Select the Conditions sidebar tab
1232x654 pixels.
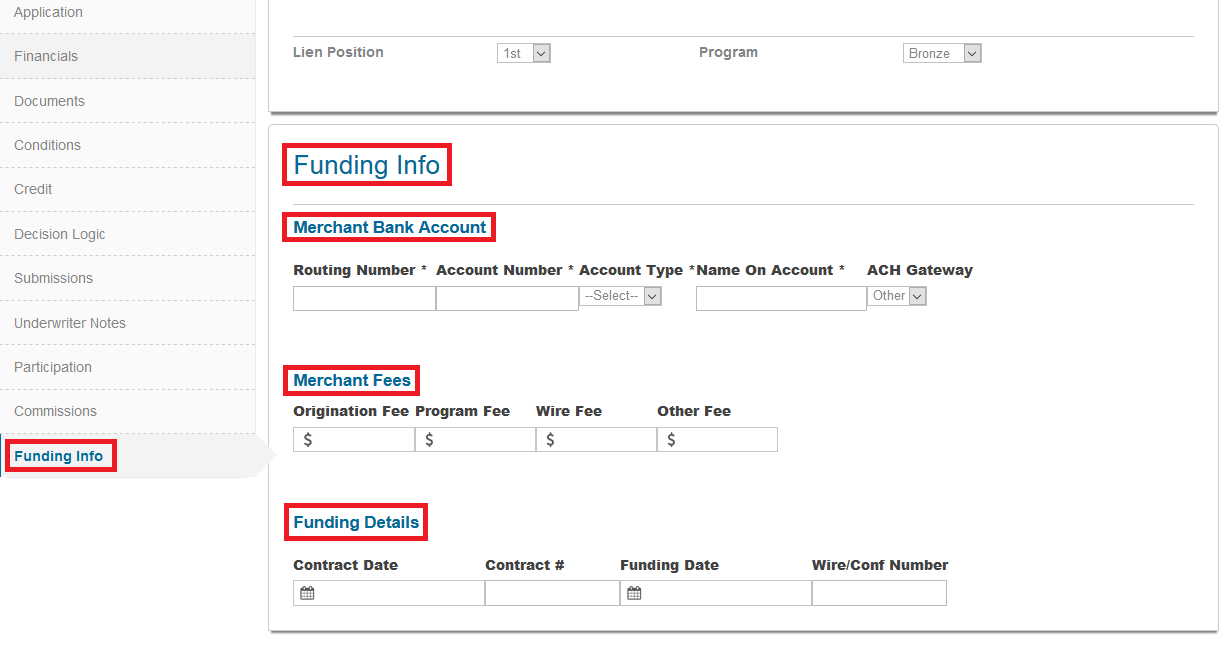click(128, 145)
